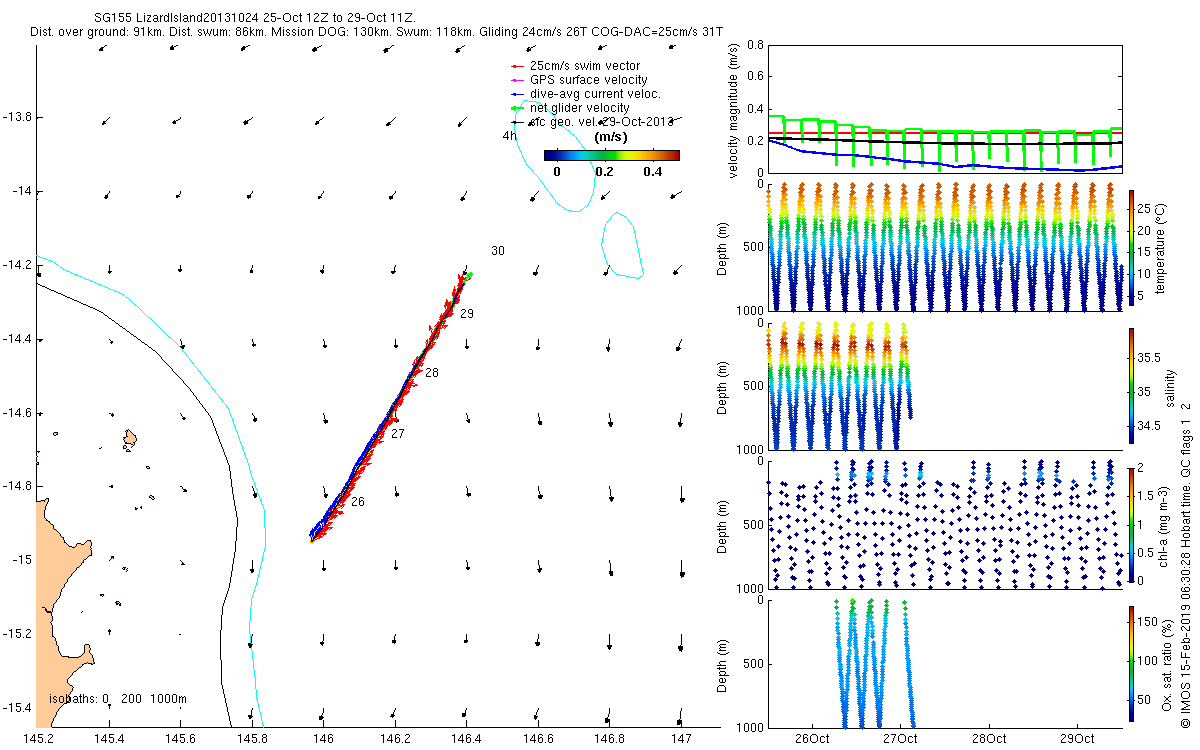Click the "4h" label on the map

click(x=510, y=136)
